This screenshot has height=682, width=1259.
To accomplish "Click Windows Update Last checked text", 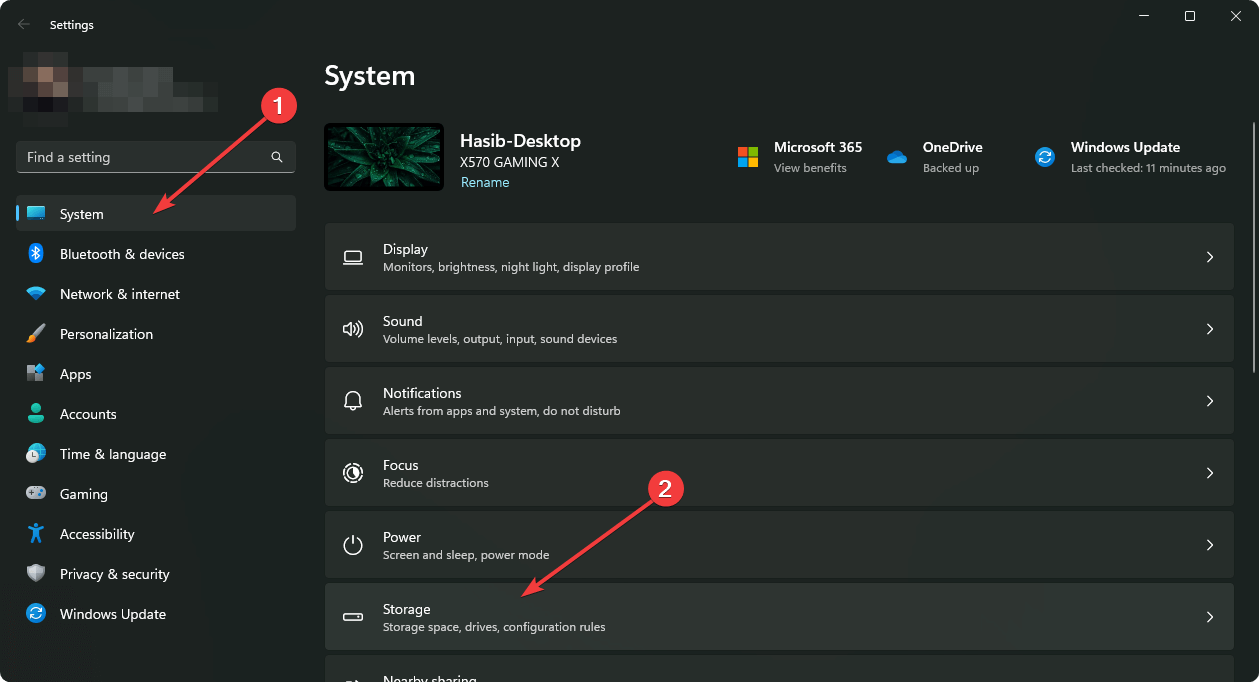I will [x=1148, y=168].
